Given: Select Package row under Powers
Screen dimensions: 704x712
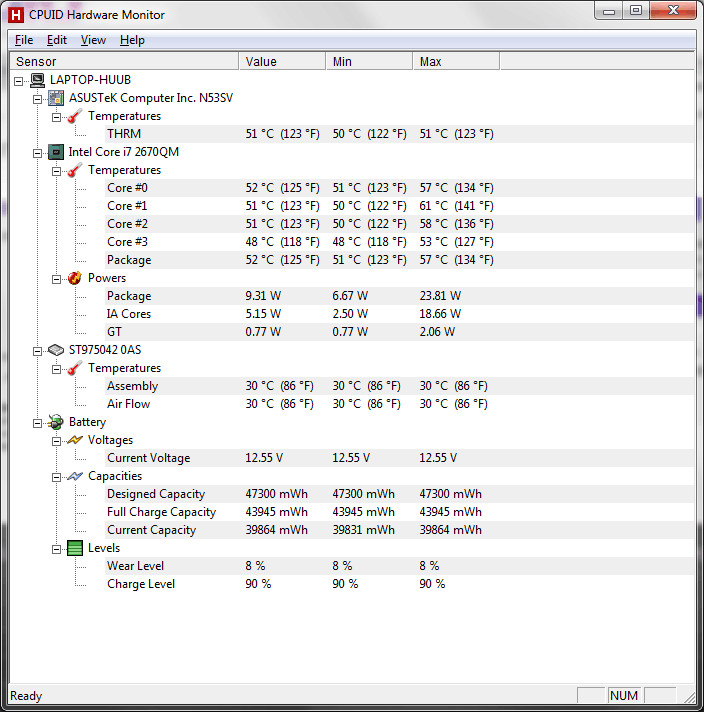Looking at the screenshot, I should (x=399, y=296).
